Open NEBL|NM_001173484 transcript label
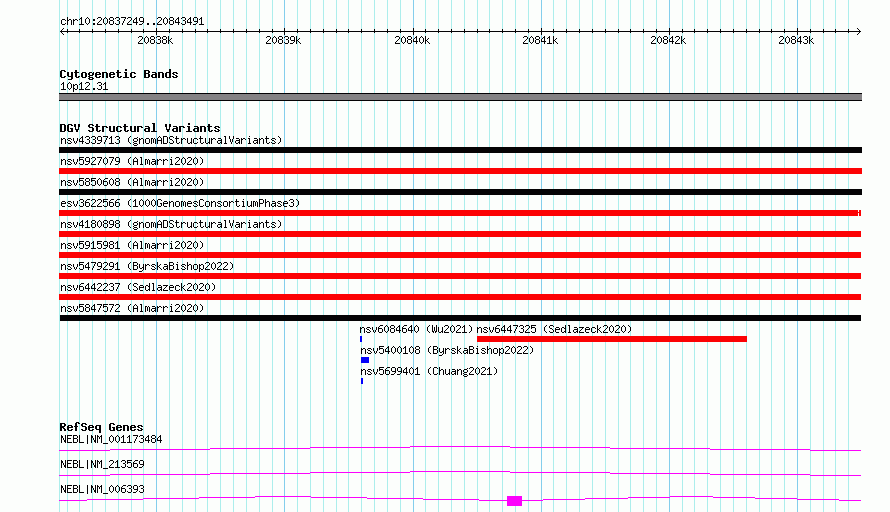This screenshot has height=512, width=890. (111, 439)
